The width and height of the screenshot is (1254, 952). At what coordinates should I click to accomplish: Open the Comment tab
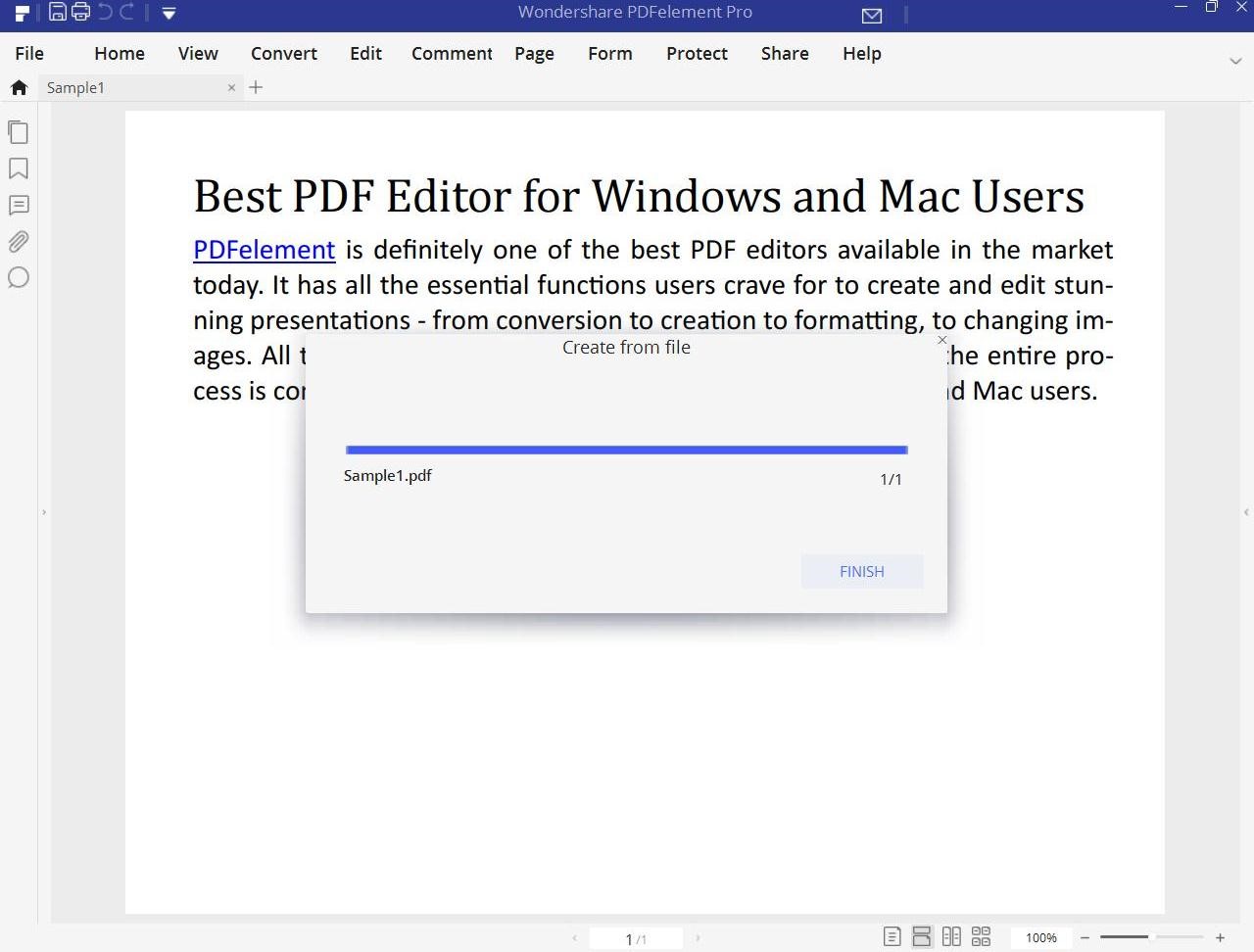pos(452,54)
